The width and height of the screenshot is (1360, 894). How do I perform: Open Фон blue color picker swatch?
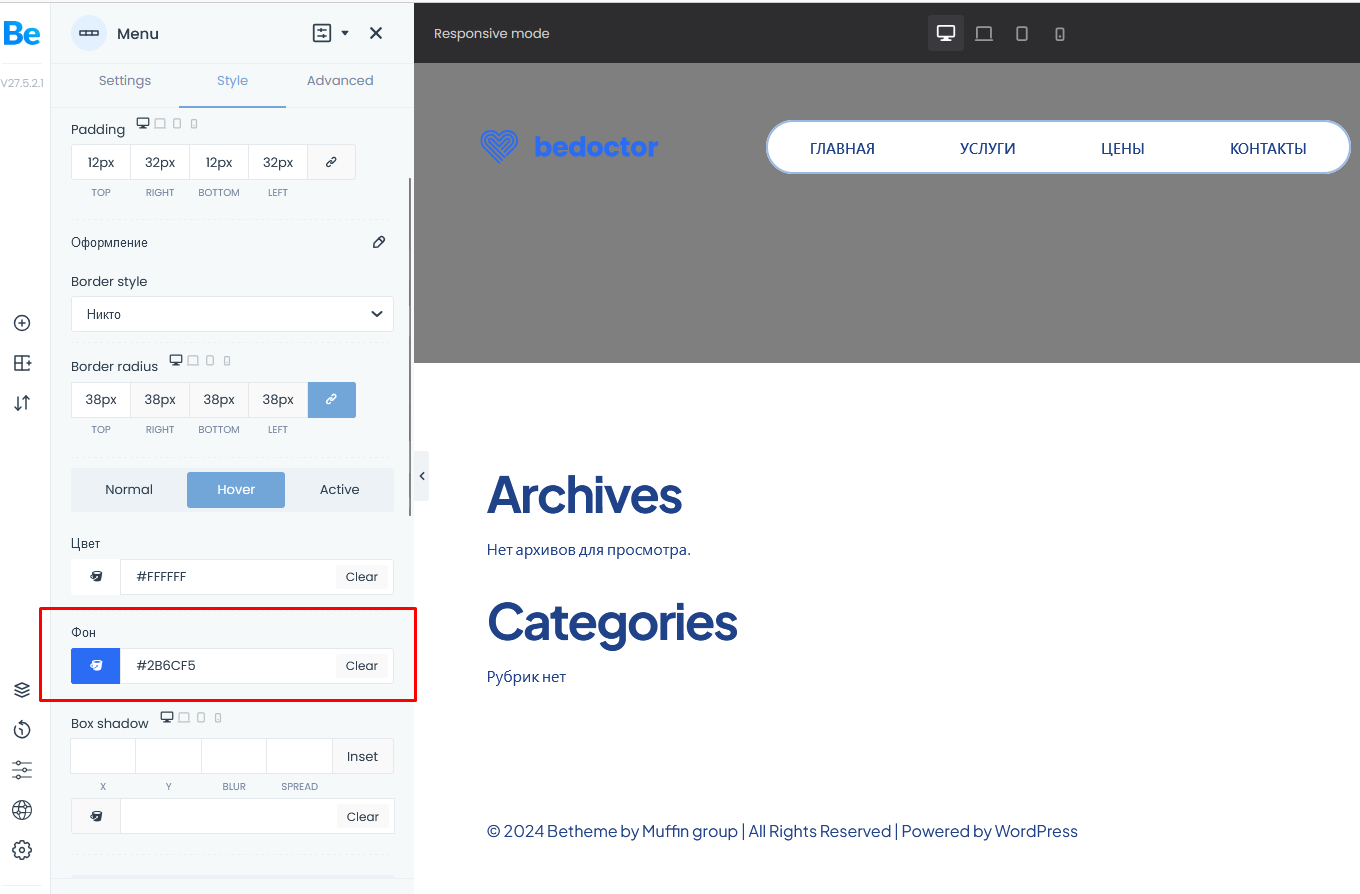[x=96, y=666]
